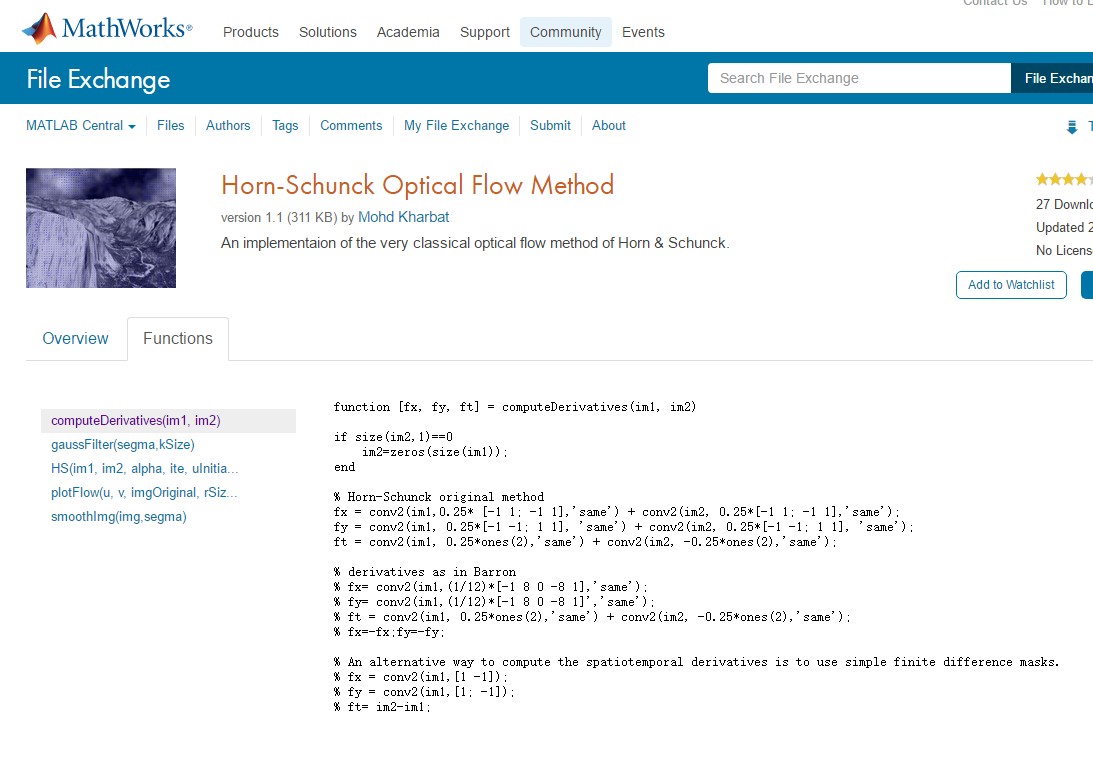Viewport: 1093px width, 764px height.
Task: Open the Support menu
Action: [484, 32]
